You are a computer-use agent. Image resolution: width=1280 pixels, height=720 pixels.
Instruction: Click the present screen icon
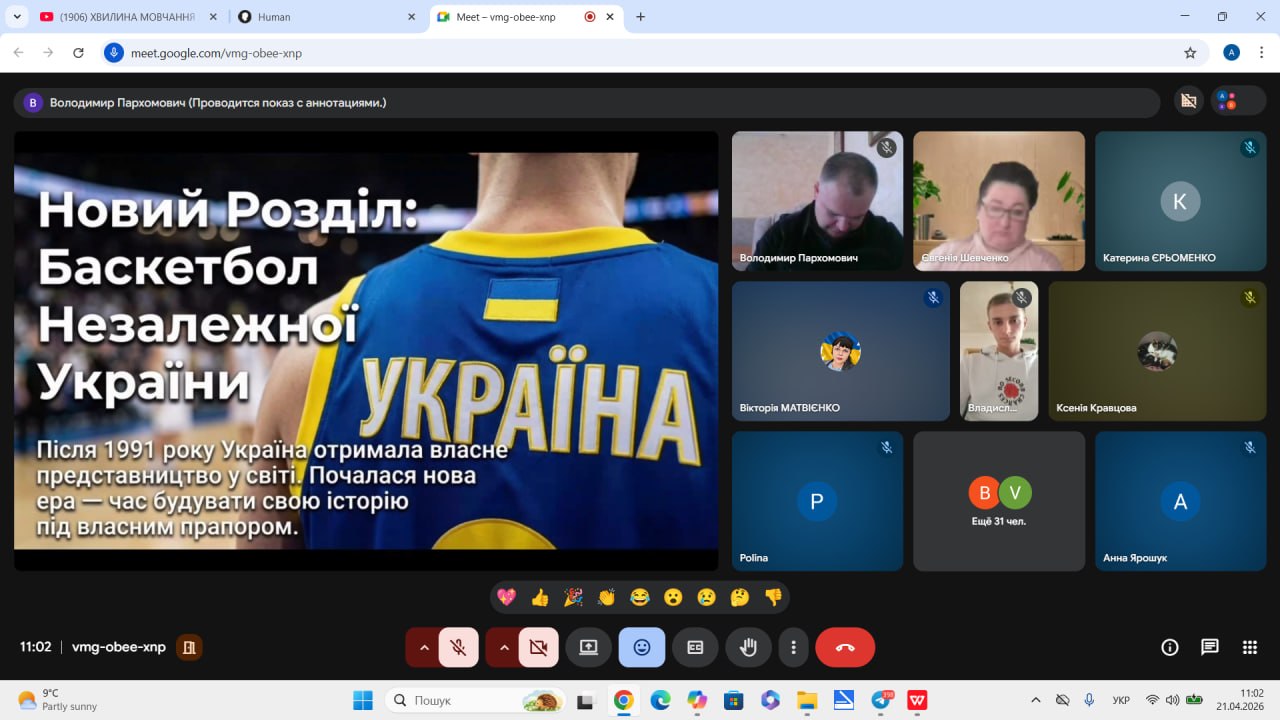588,648
